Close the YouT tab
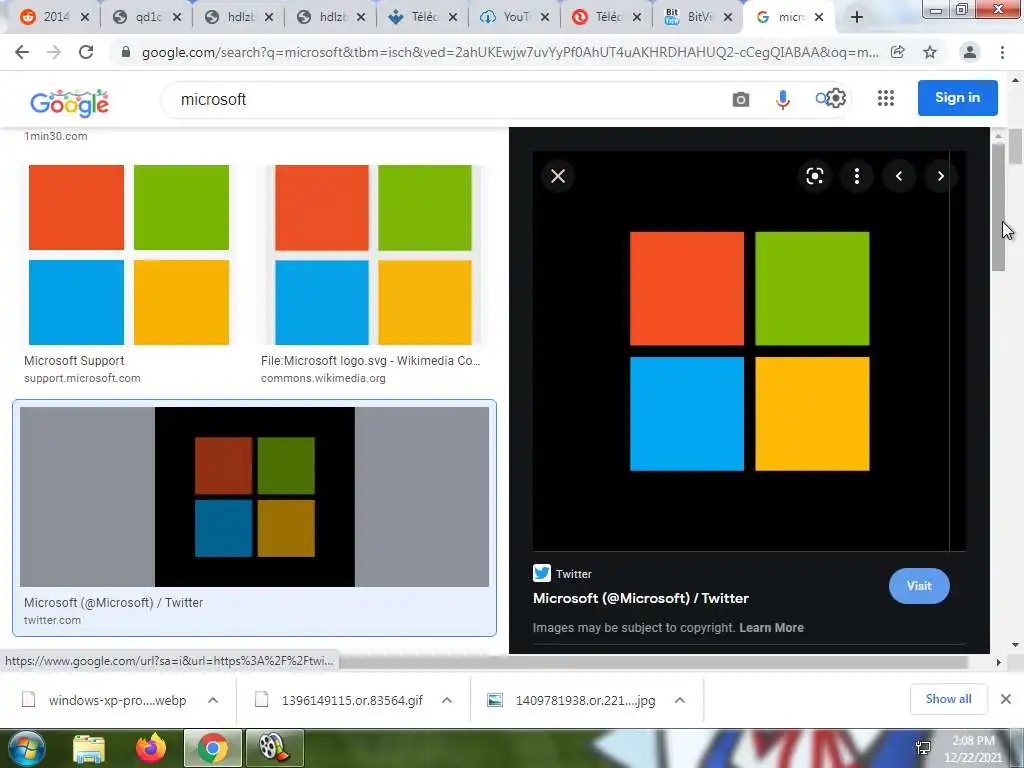The image size is (1024, 768). point(545,18)
